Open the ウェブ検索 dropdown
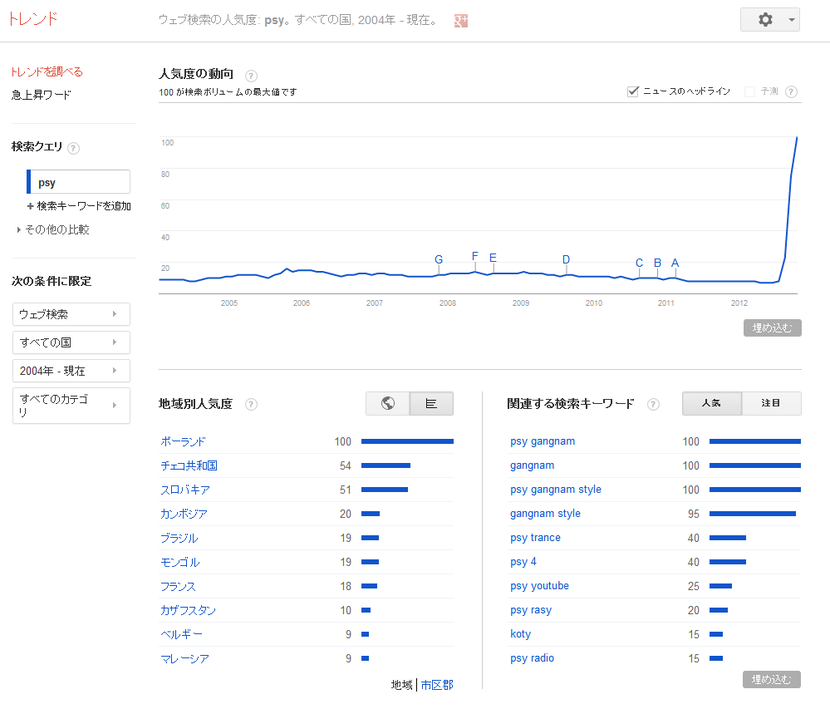This screenshot has height=709, width=830. click(x=71, y=314)
